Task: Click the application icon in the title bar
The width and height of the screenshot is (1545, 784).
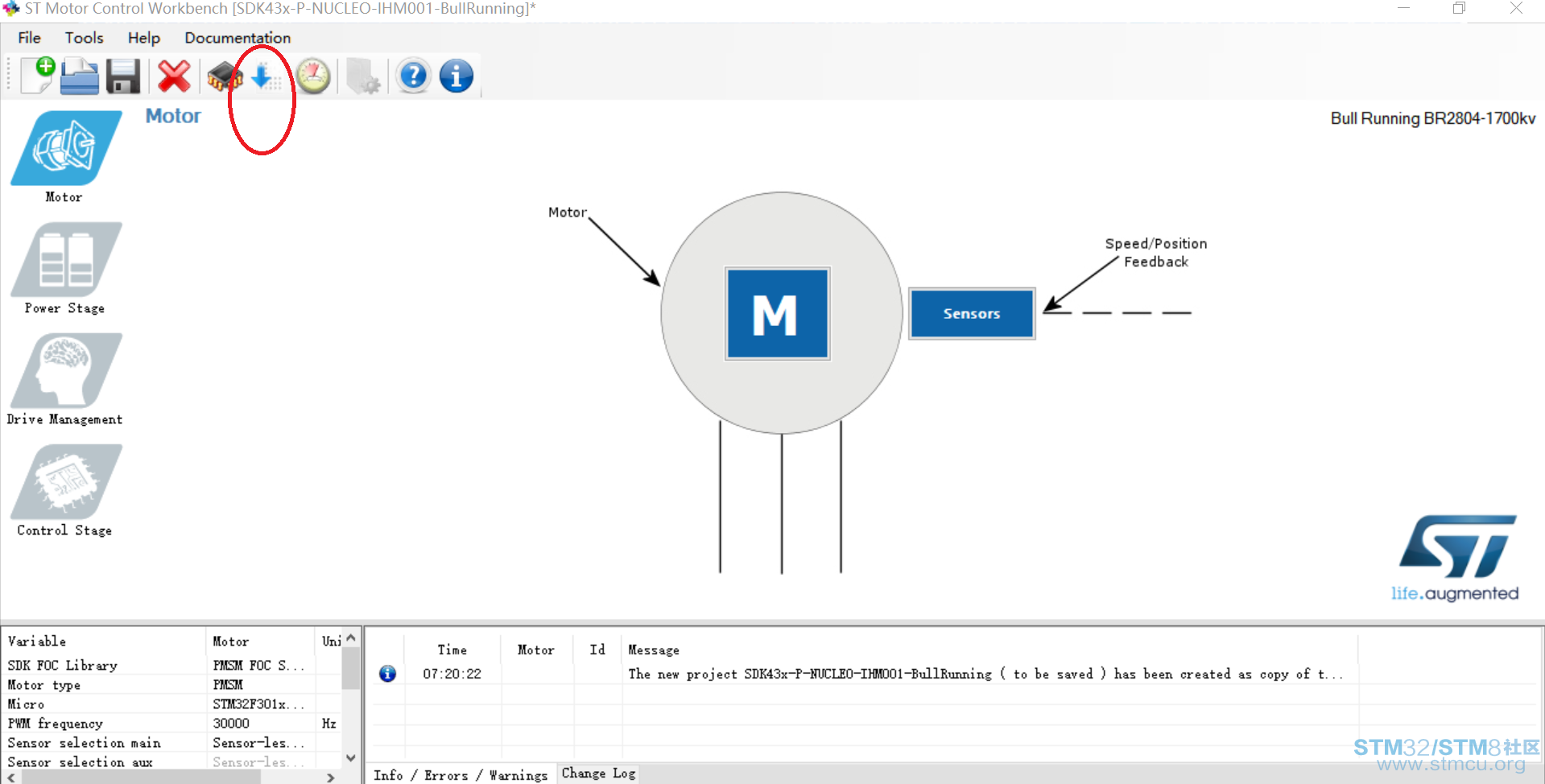Action: [11, 9]
